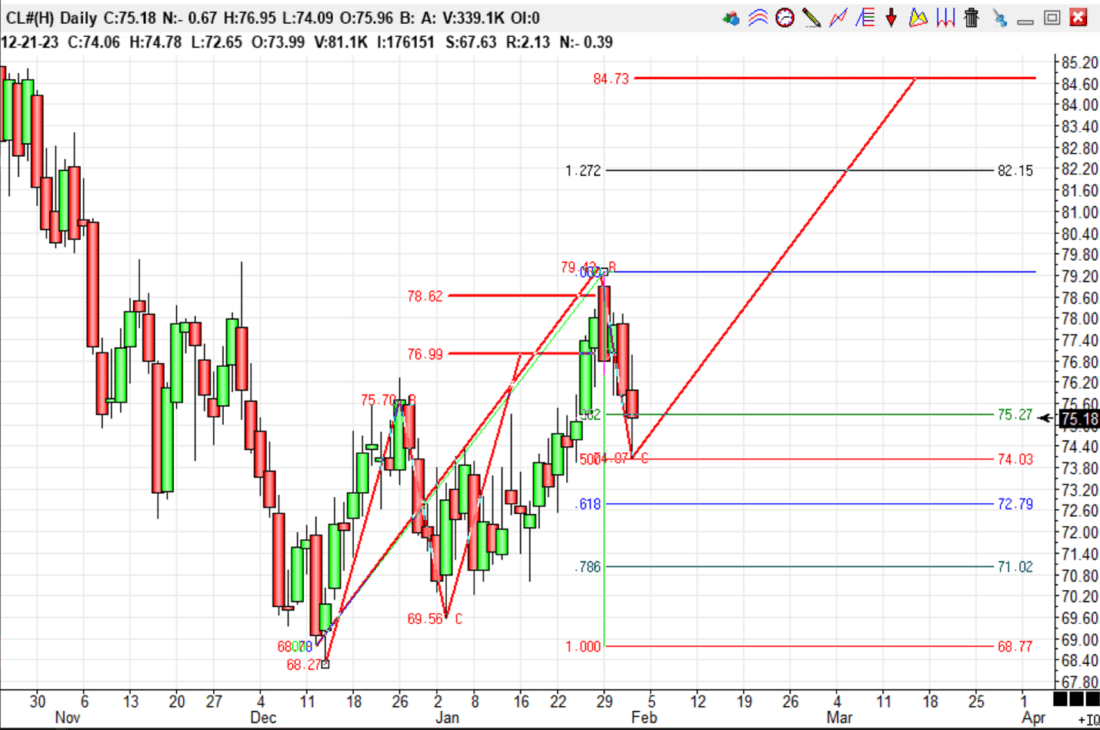Click the red-blue line chart icon
This screenshot has height=730, width=1100.
tap(839, 18)
